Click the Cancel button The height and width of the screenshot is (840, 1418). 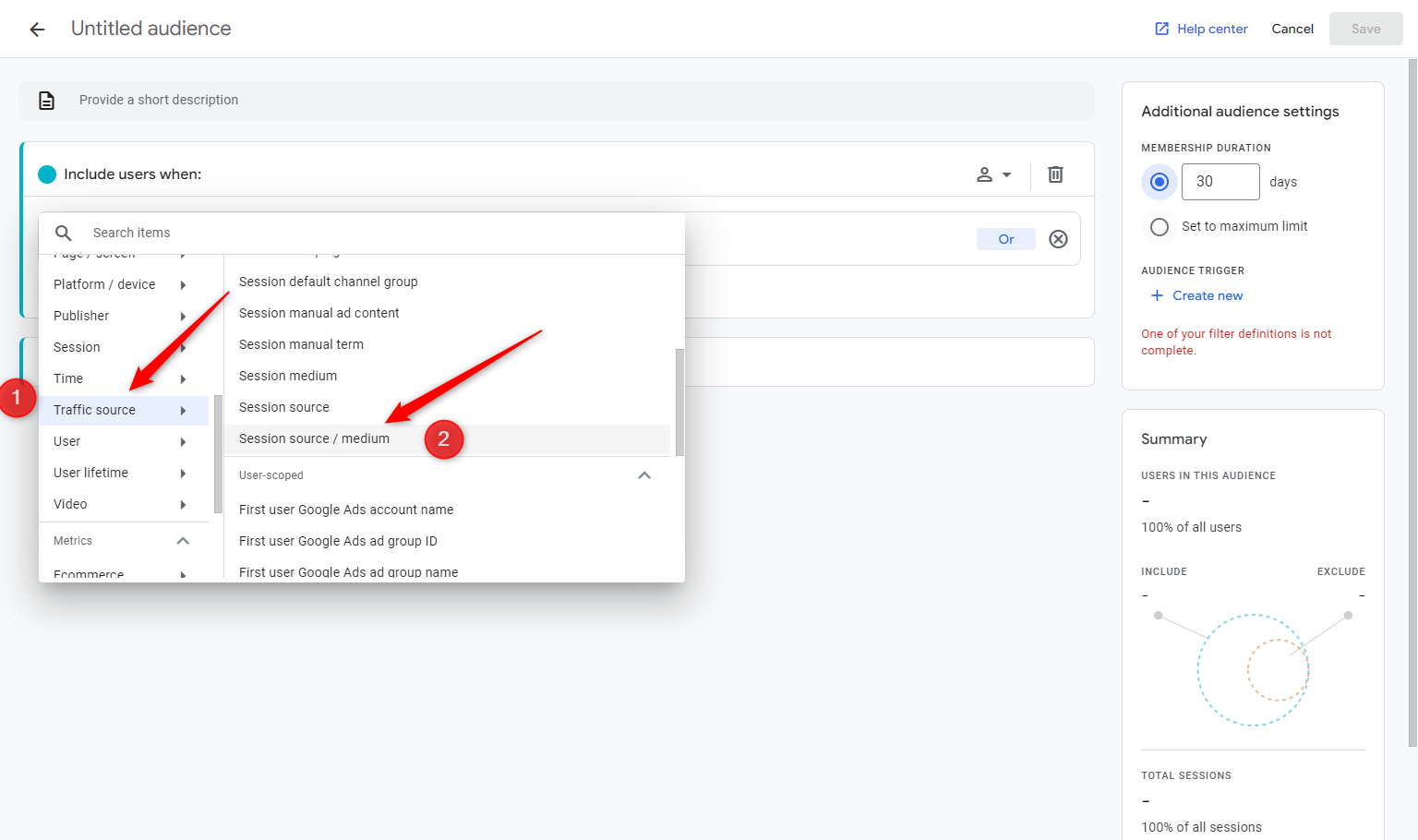[x=1292, y=29]
